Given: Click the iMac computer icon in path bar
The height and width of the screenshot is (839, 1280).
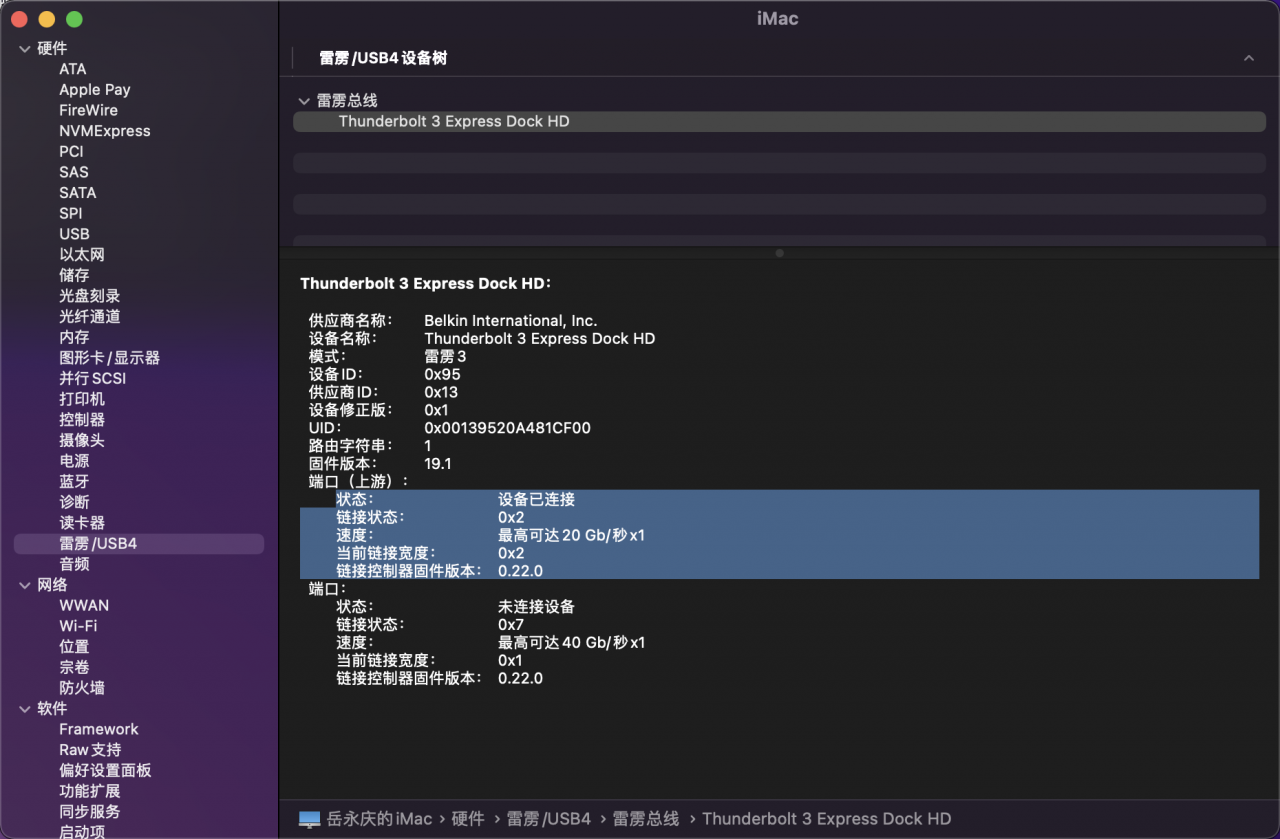Looking at the screenshot, I should tap(309, 819).
